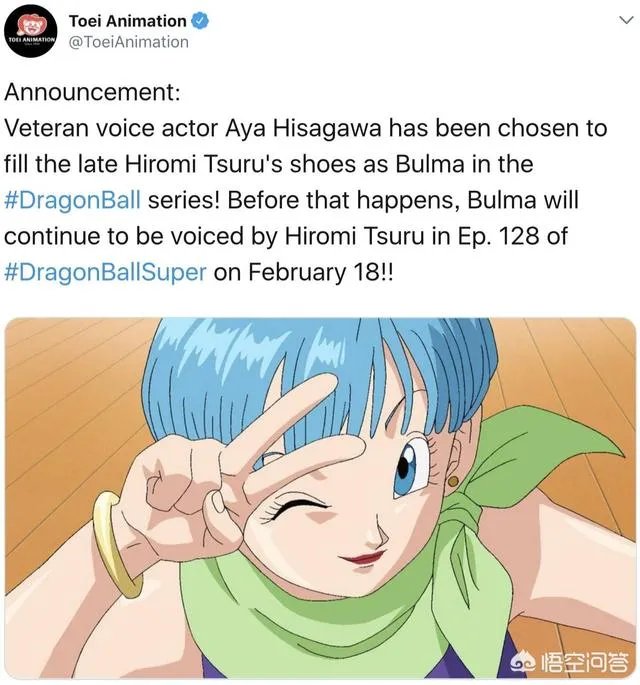Click the blue verified badge icon
The image size is (640, 685).
(x=200, y=21)
